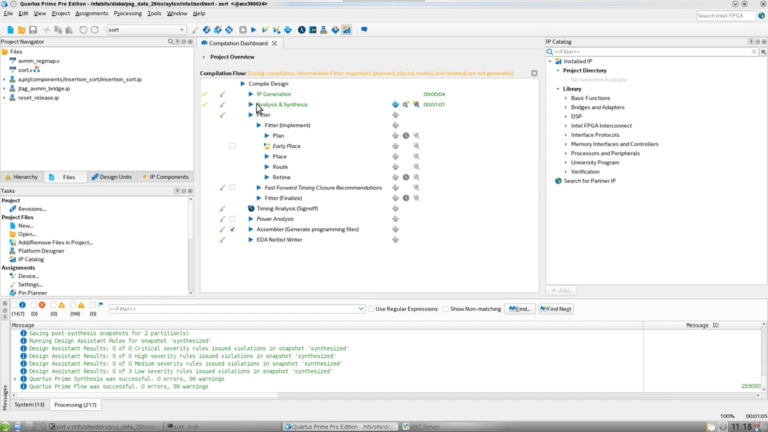Screen dimensions: 768x432
Task: Click the Open folder toolbar icon
Action: 22,30
